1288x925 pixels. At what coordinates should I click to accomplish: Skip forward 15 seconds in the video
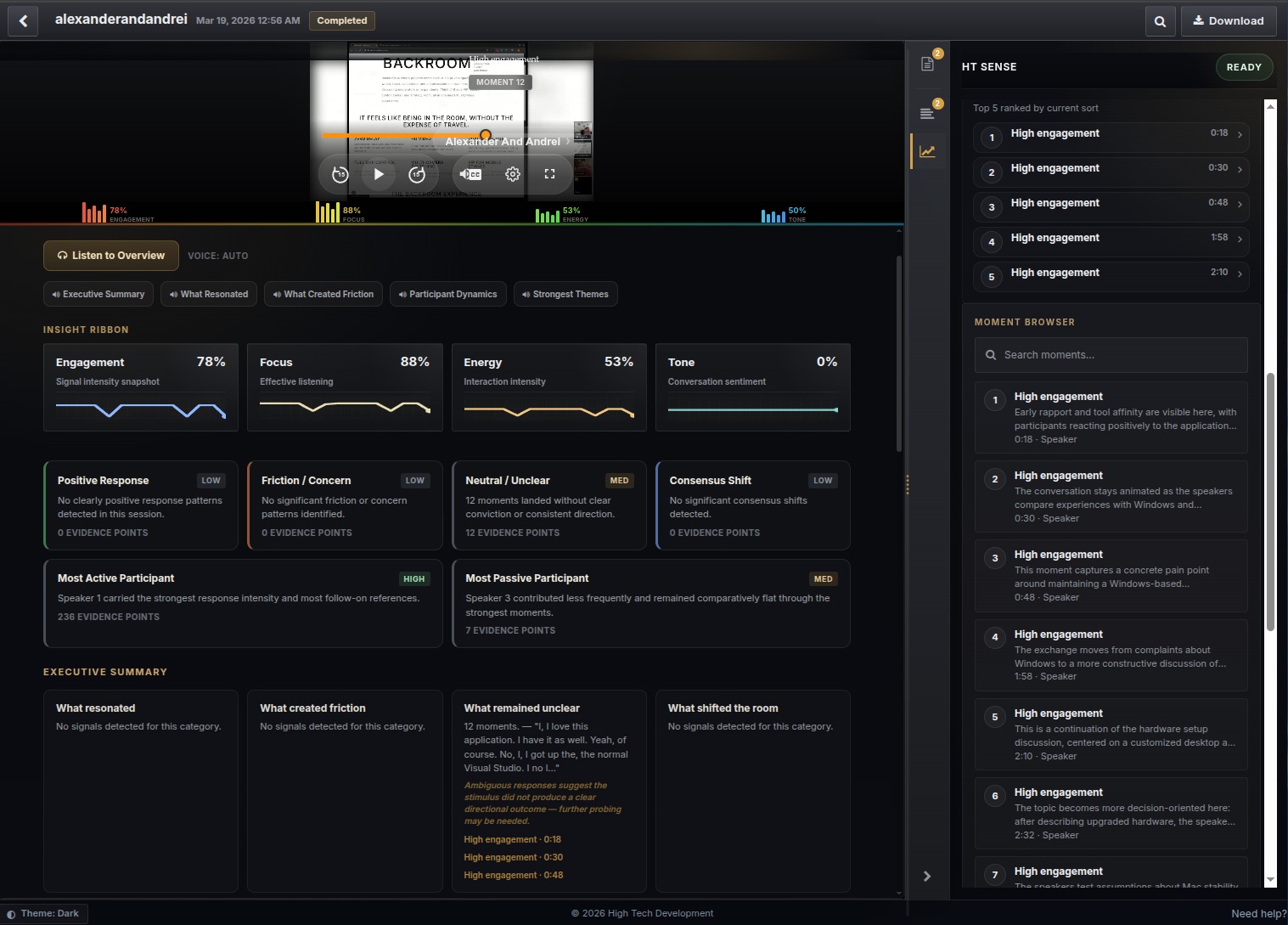417,173
